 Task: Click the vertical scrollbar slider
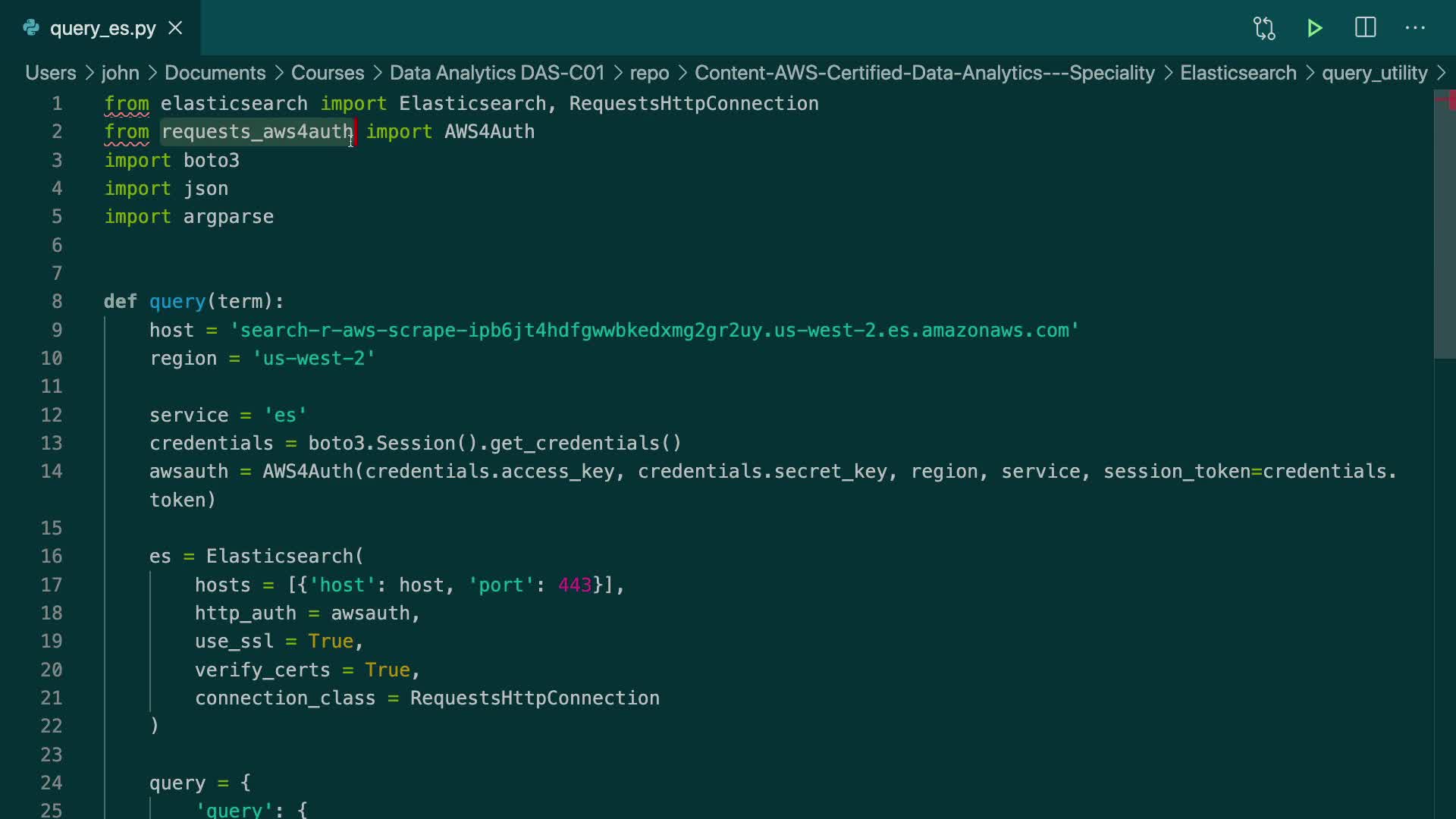[x=1444, y=227]
